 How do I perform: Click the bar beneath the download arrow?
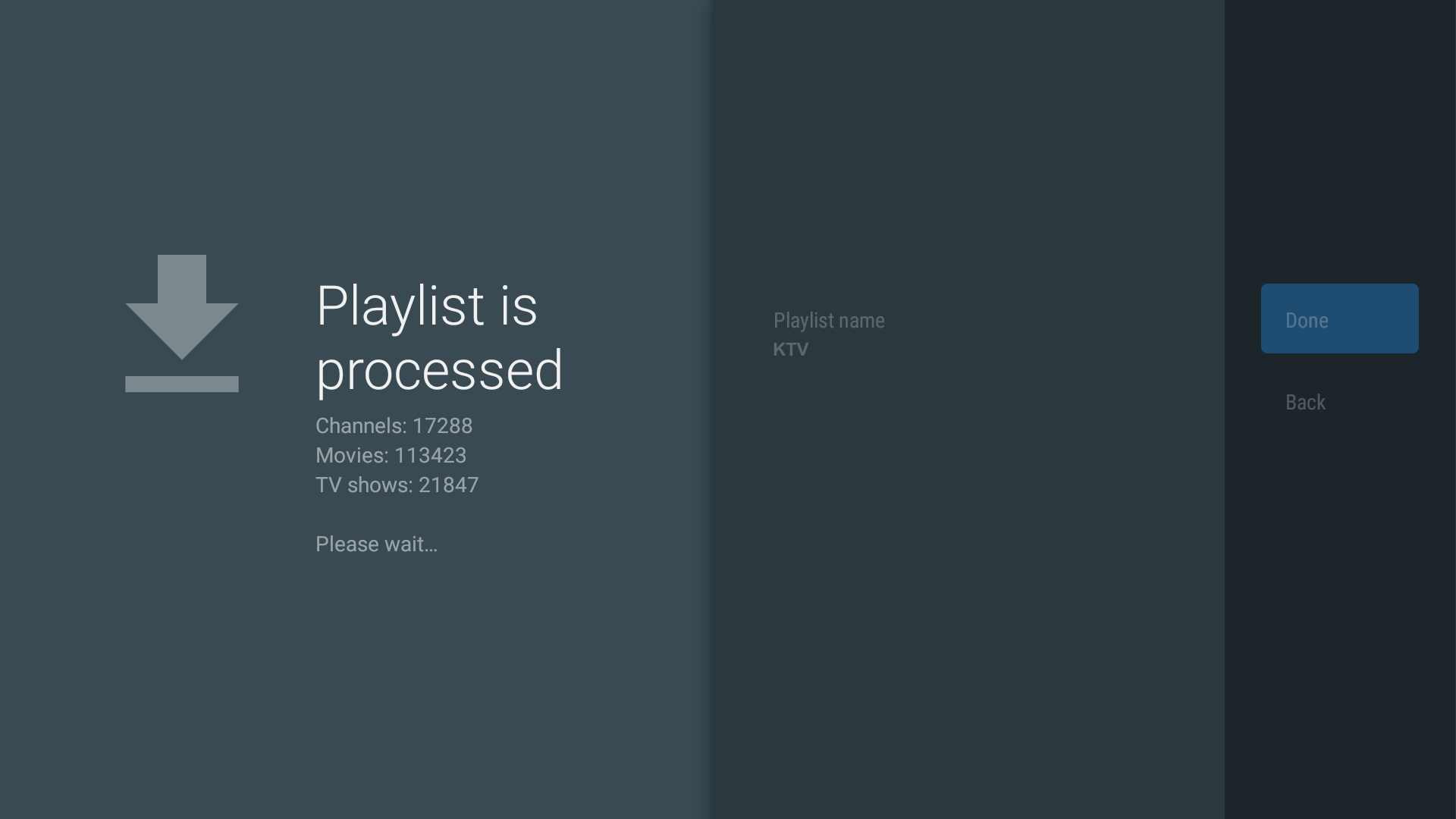(182, 384)
